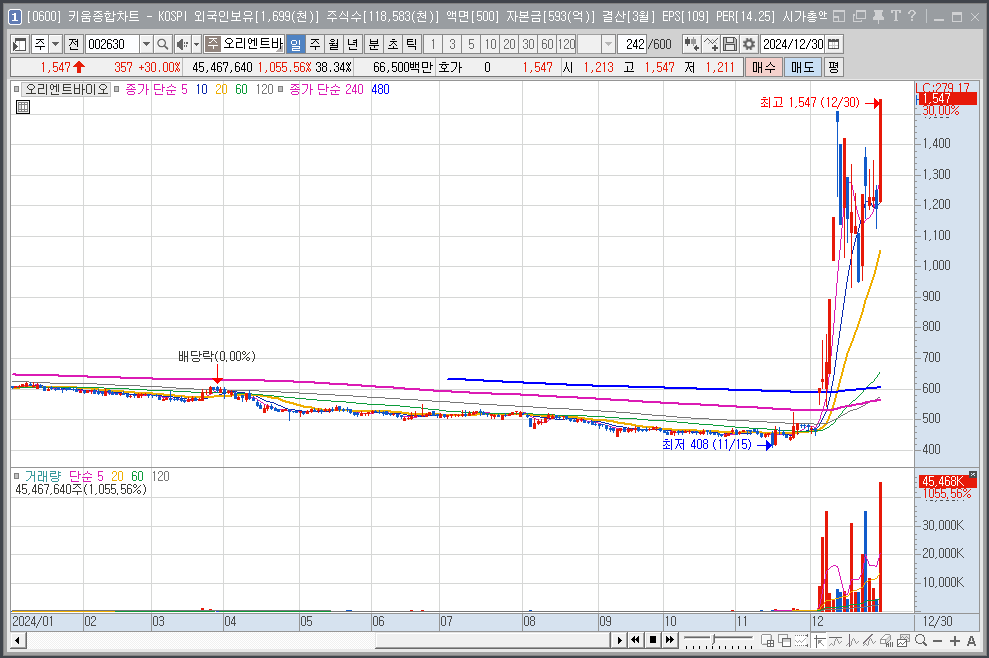Click the pin window icon in title bar
This screenshot has width=989, height=658.
[878, 16]
